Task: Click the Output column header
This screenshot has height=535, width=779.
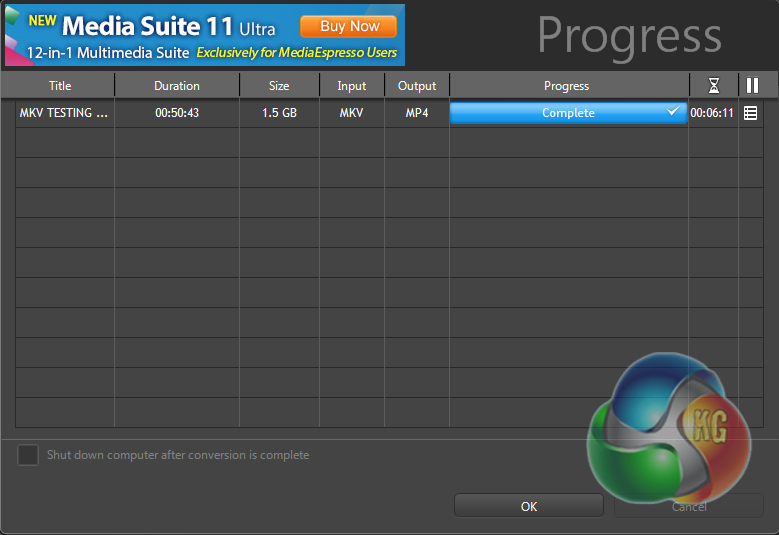Action: [x=417, y=85]
